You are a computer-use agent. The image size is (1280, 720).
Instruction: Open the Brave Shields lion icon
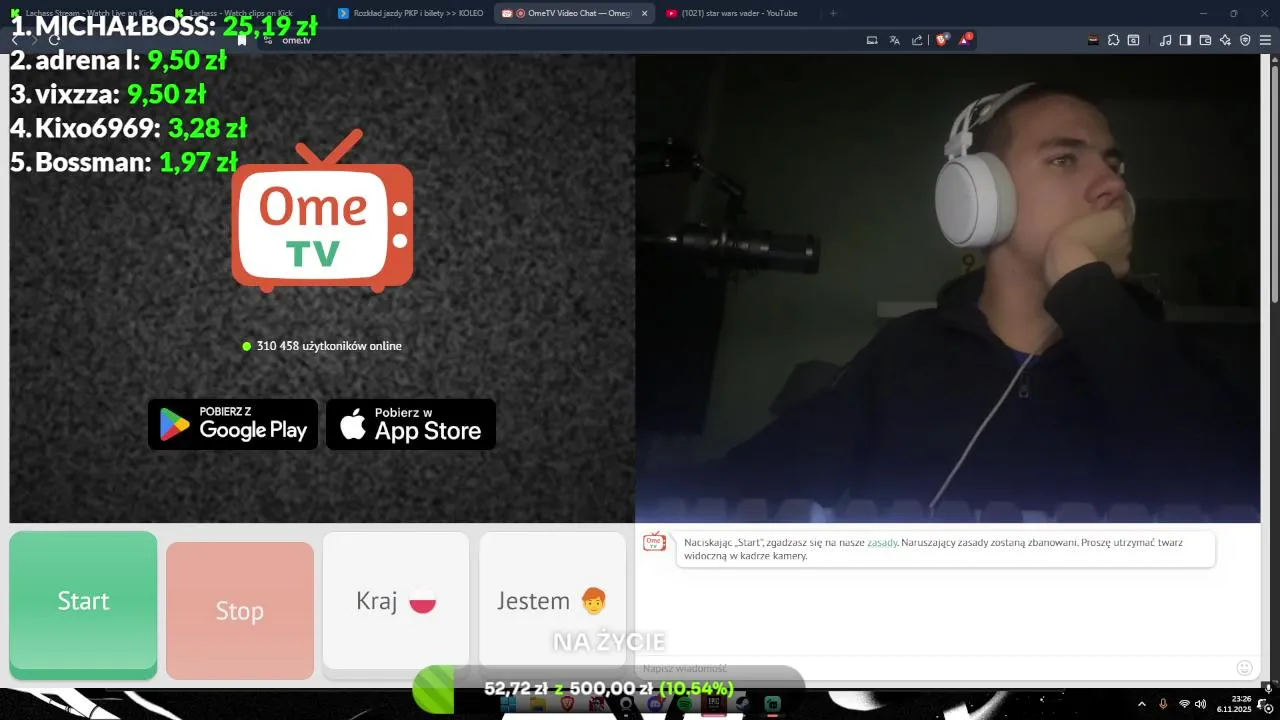(941, 40)
